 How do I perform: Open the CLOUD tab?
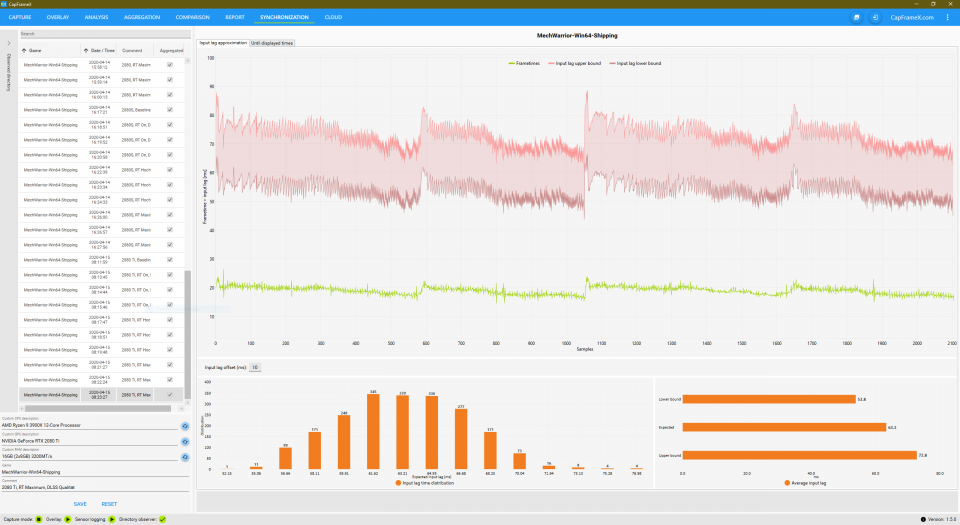(x=334, y=17)
